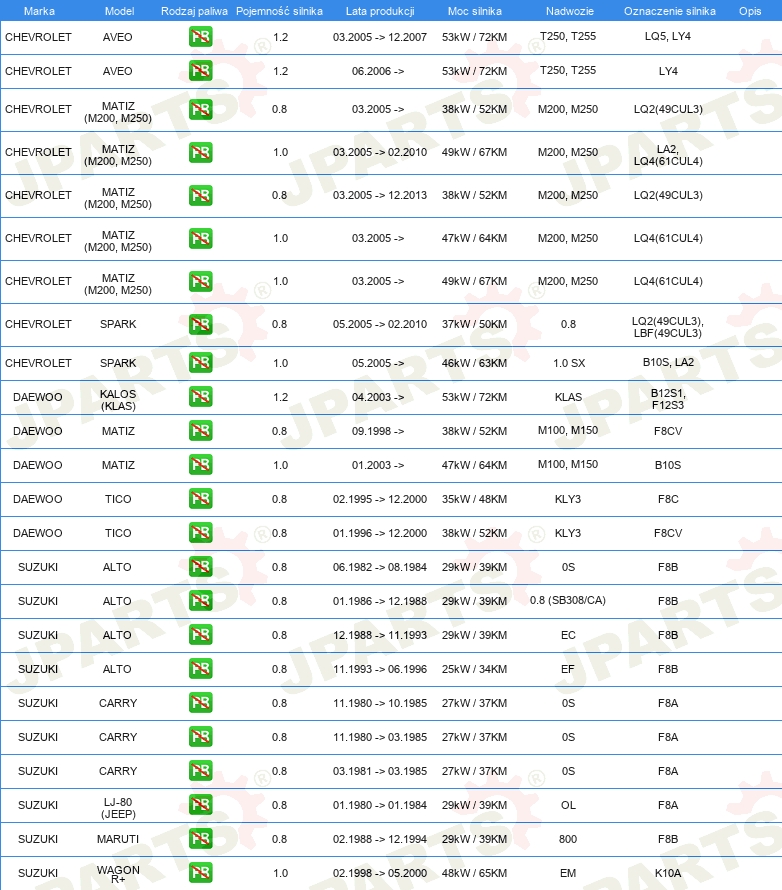Select the 02.1995 -> 12.2000 production cell
Screen dimensions: 782x890
pyautogui.click(x=380, y=499)
